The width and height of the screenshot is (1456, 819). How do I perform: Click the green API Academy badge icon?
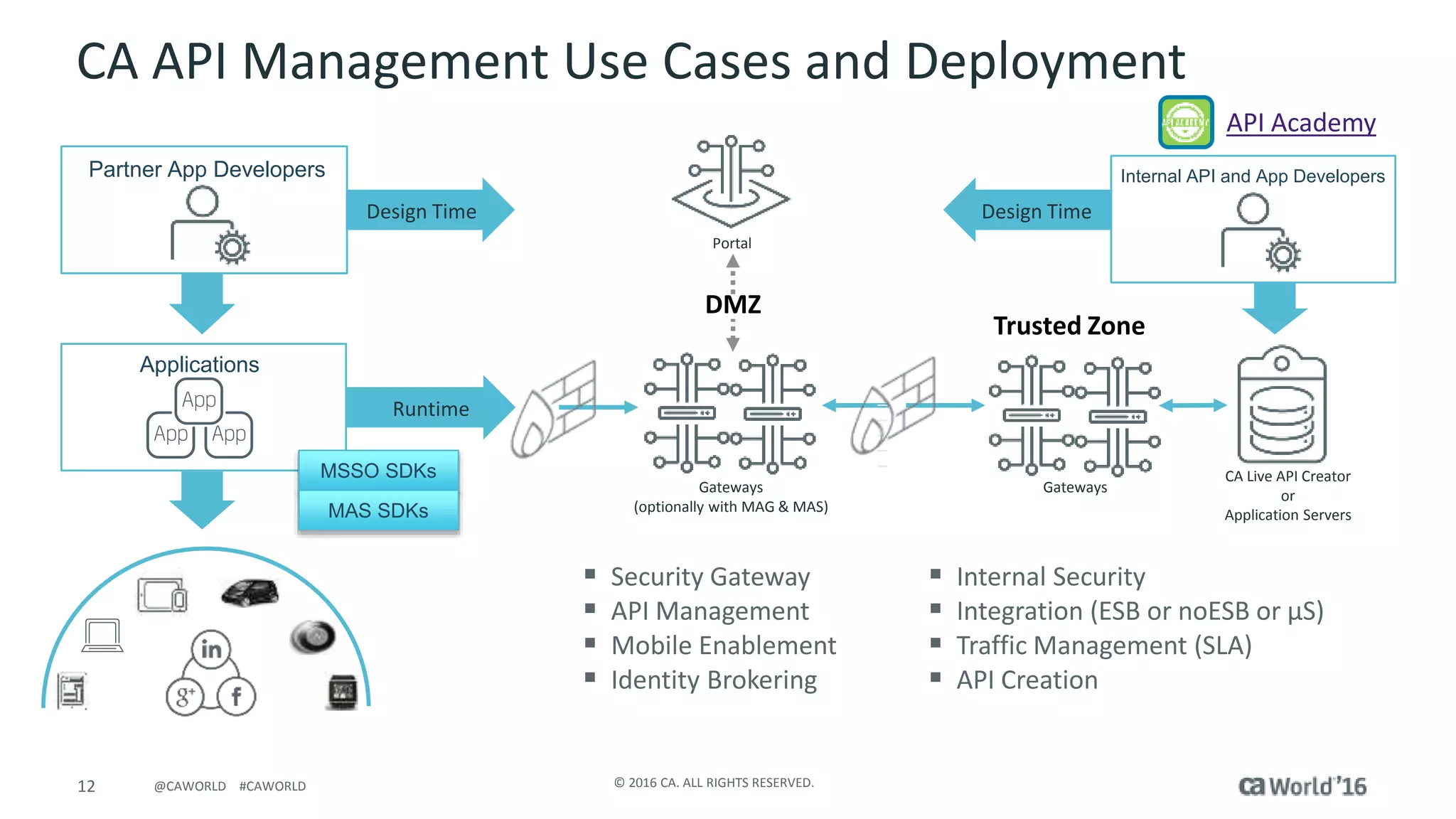click(1185, 122)
